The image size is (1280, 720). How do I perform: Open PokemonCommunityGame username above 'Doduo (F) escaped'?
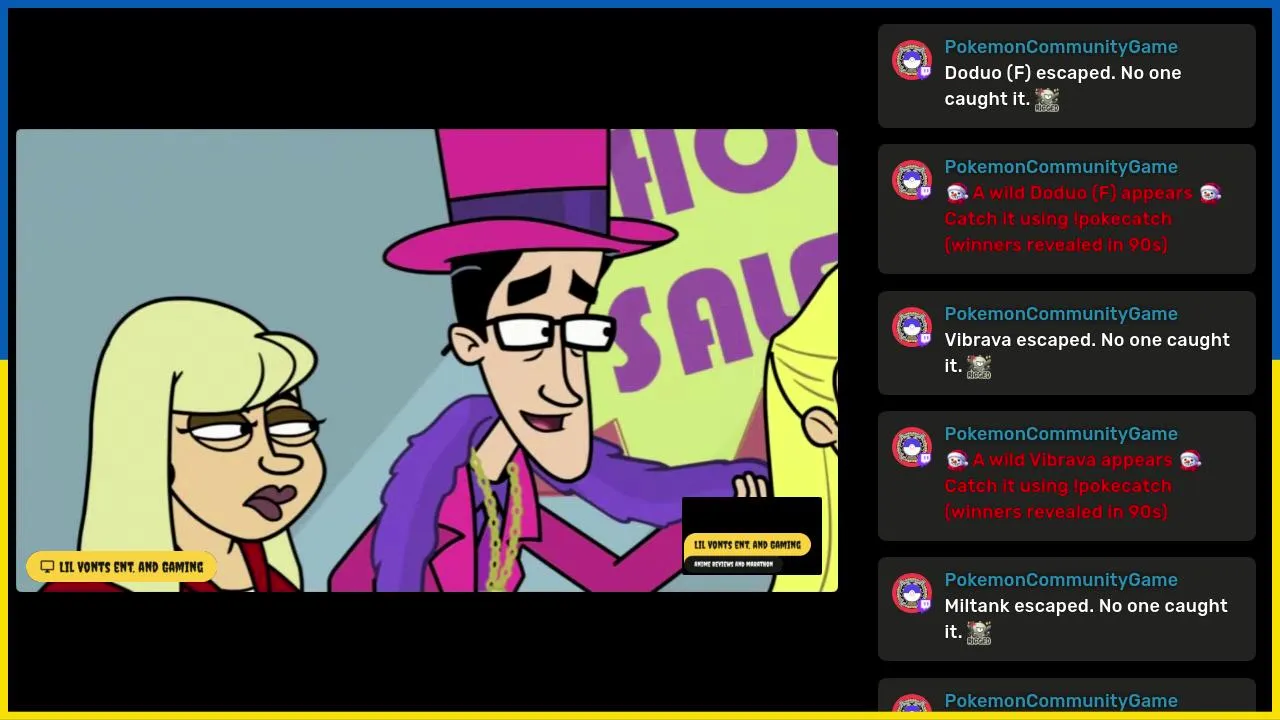click(x=1061, y=47)
